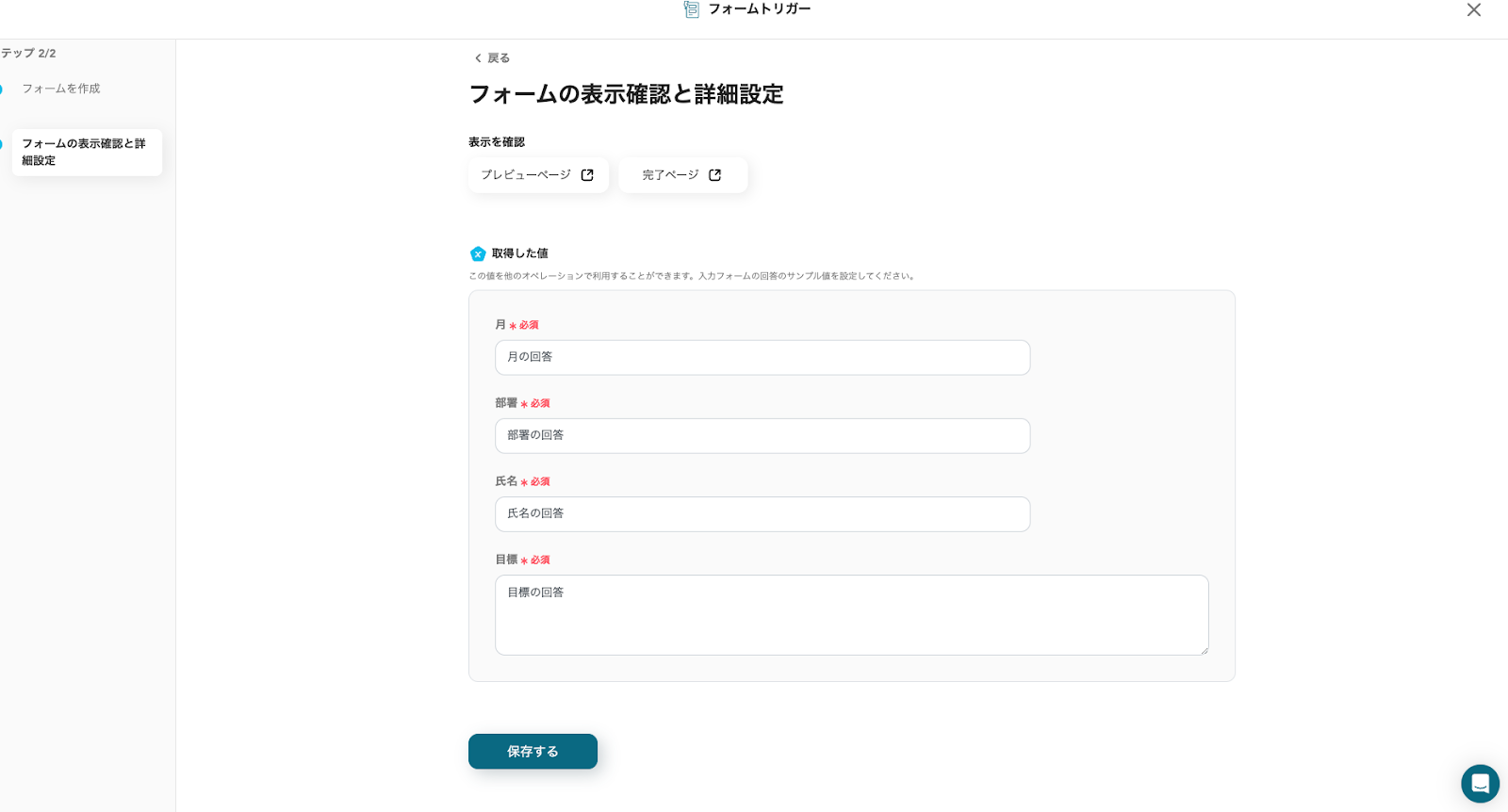Focus the 部署の回答 input field
This screenshot has width=1508, height=812.
click(762, 436)
